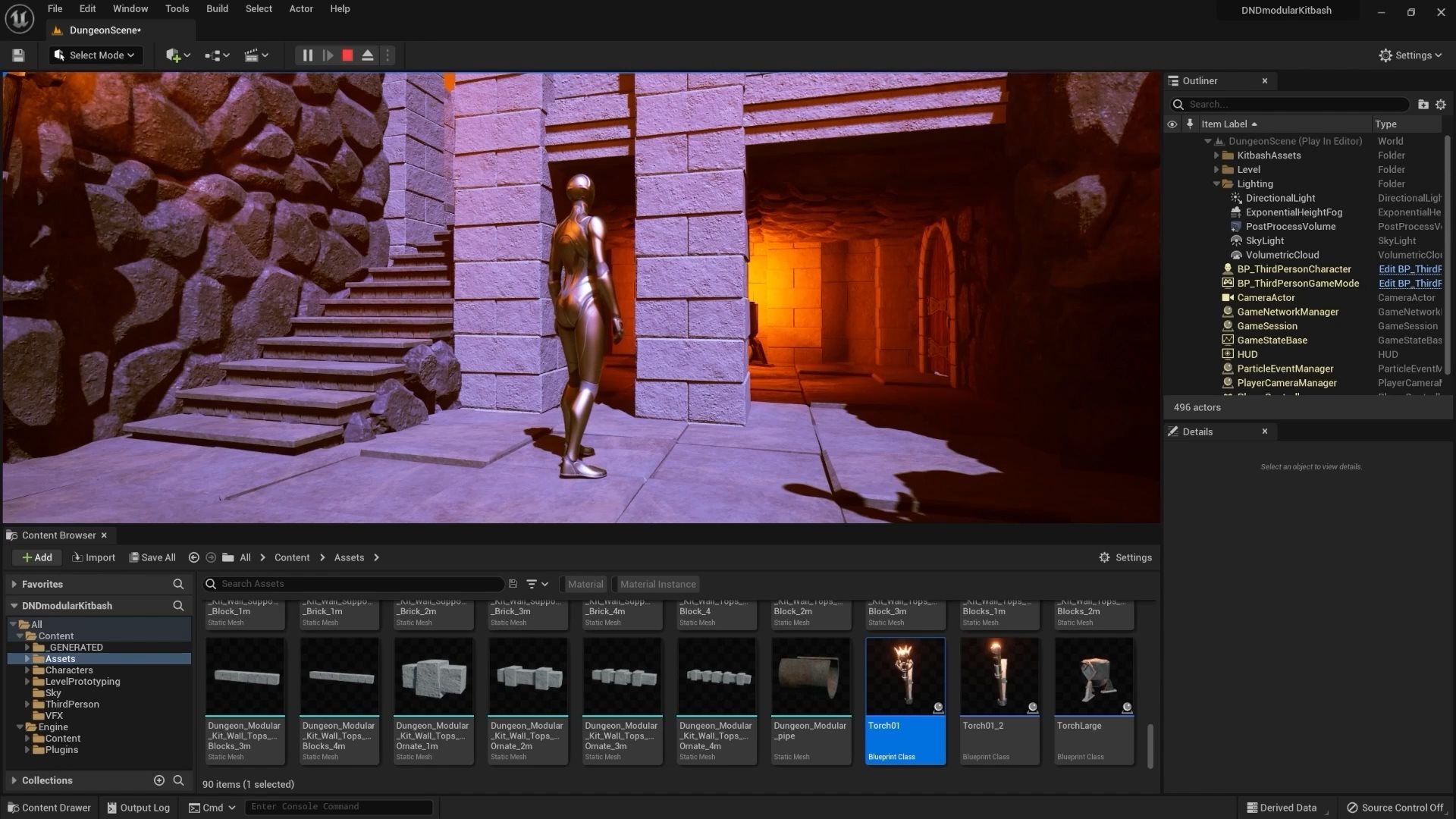Viewport: 1456px width, 819px height.
Task: Collapse the Lighting folder in Outliner
Action: pyautogui.click(x=1216, y=184)
